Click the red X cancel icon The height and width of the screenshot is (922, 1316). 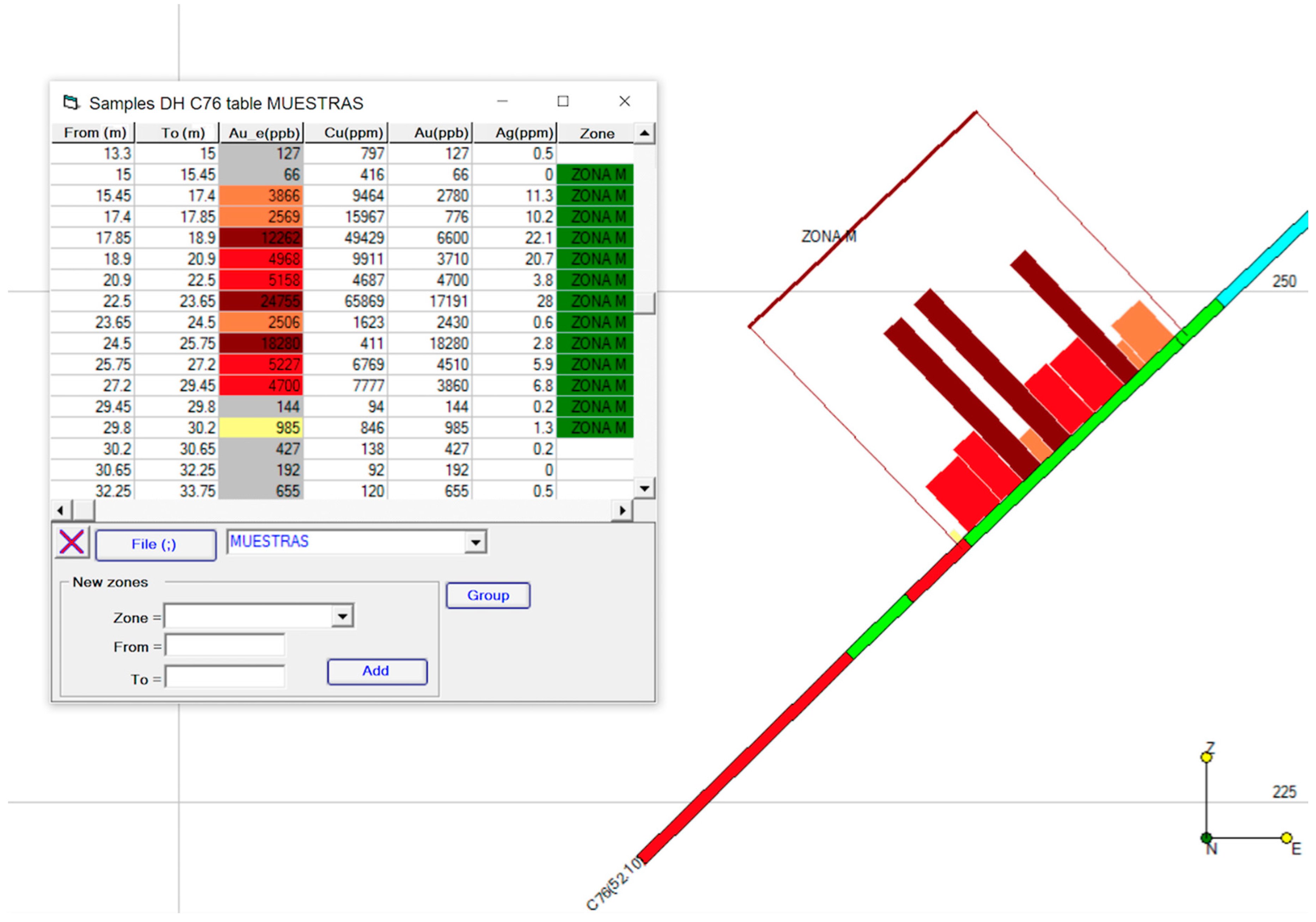click(72, 543)
